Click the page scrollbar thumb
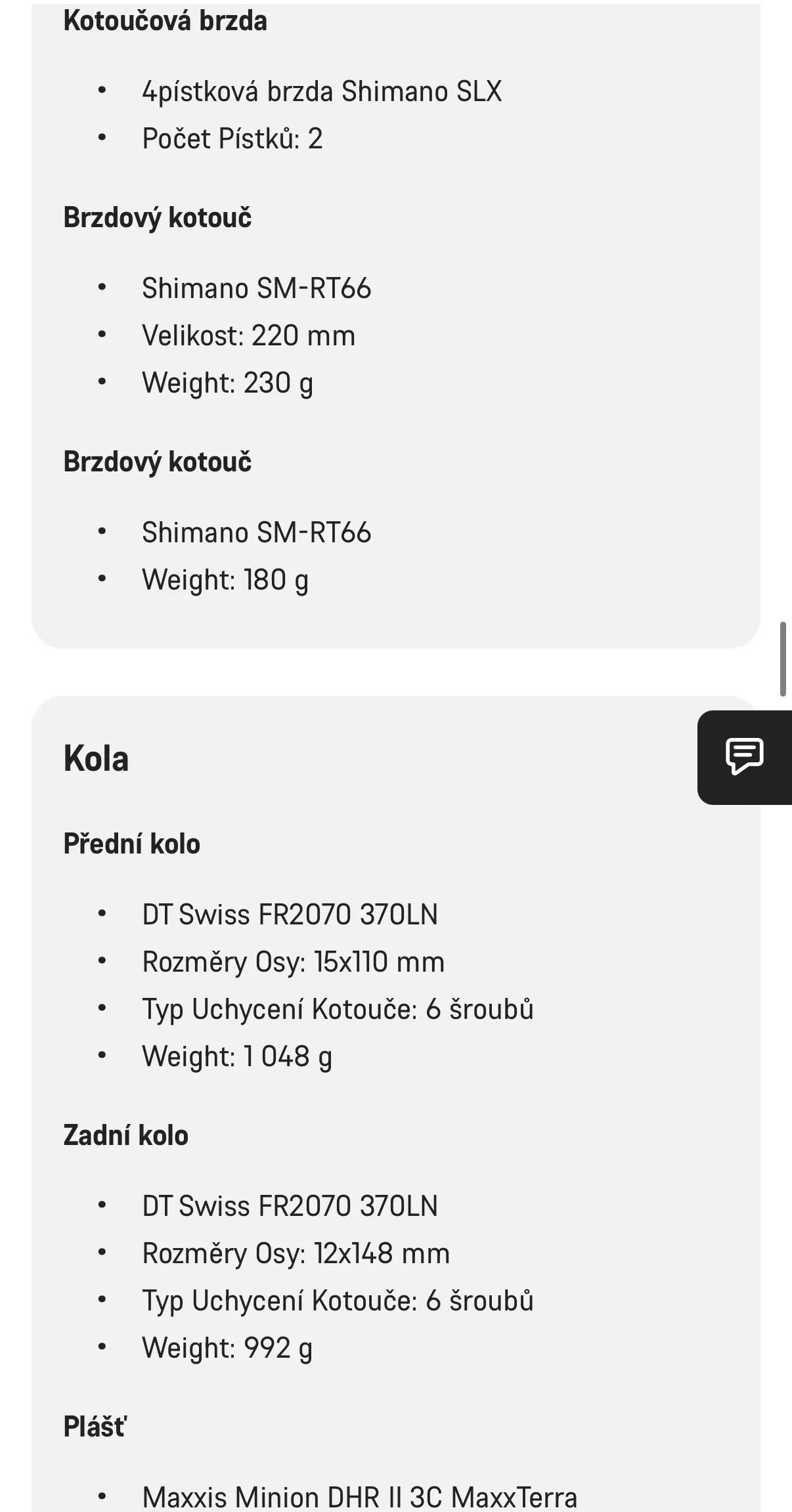 [783, 659]
